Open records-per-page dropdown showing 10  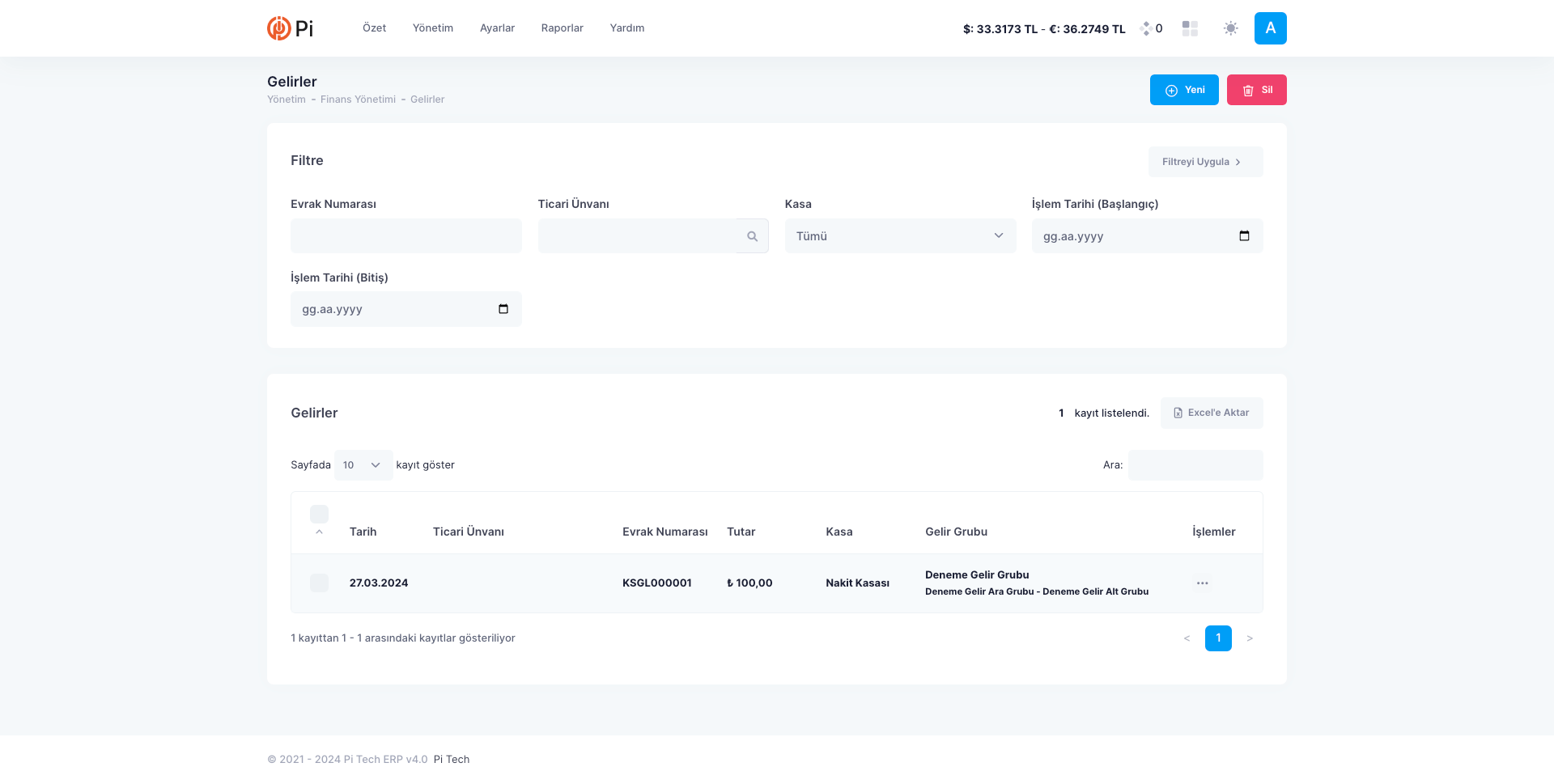pyautogui.click(x=363, y=465)
